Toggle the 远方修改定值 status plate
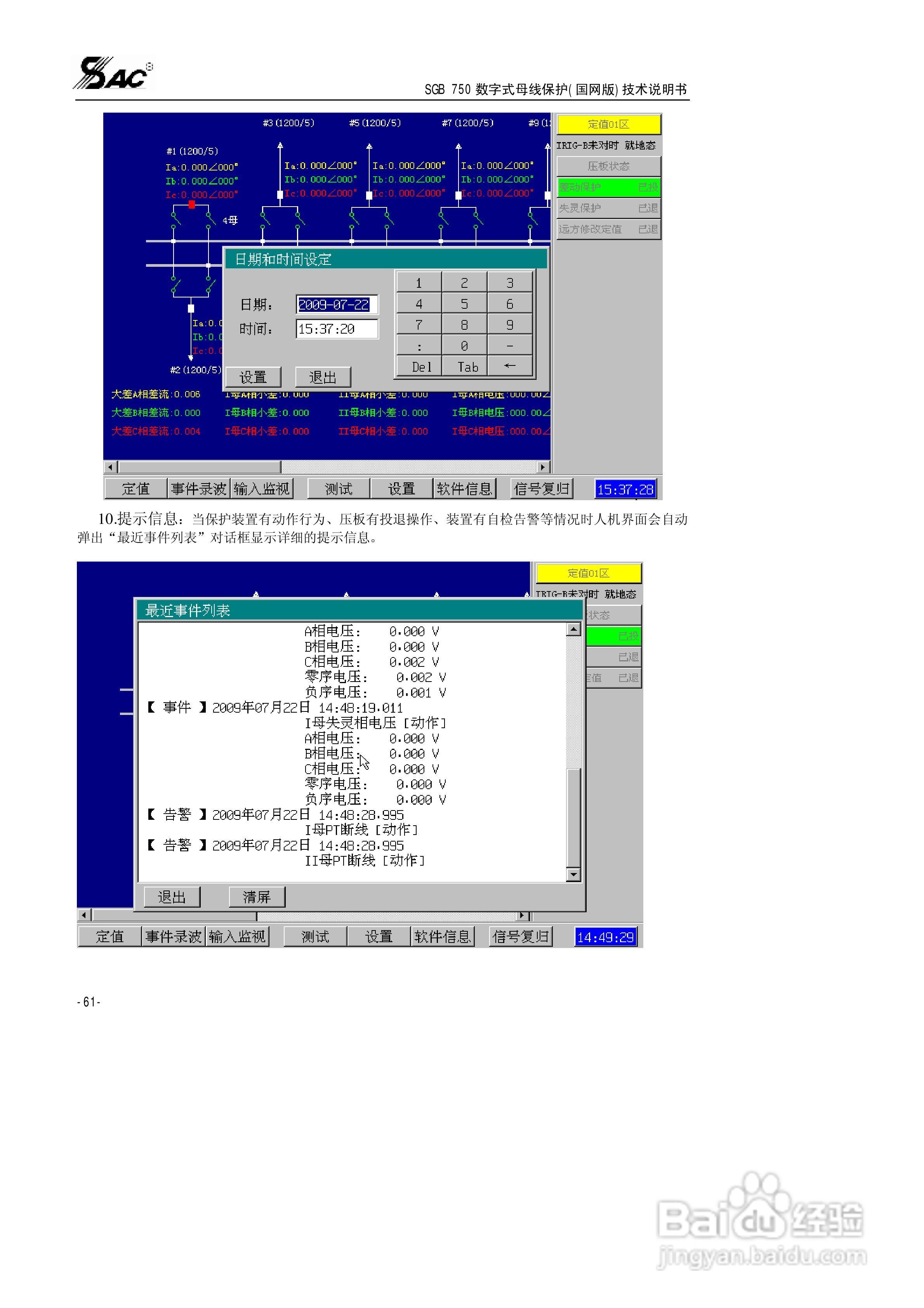The height and width of the screenshot is (1308, 924). pos(608,229)
